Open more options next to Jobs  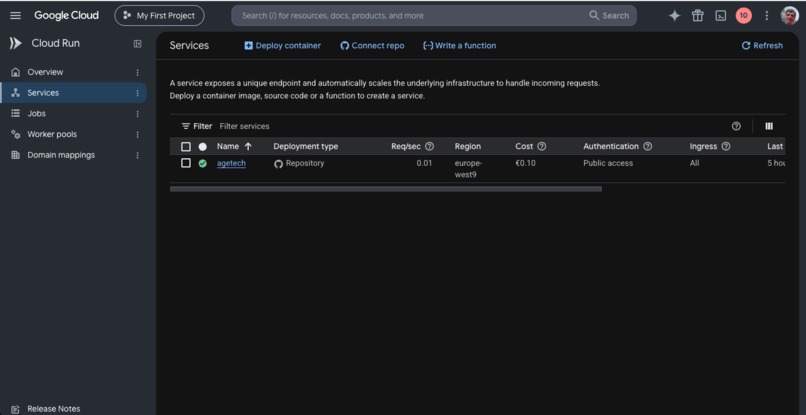click(x=137, y=114)
